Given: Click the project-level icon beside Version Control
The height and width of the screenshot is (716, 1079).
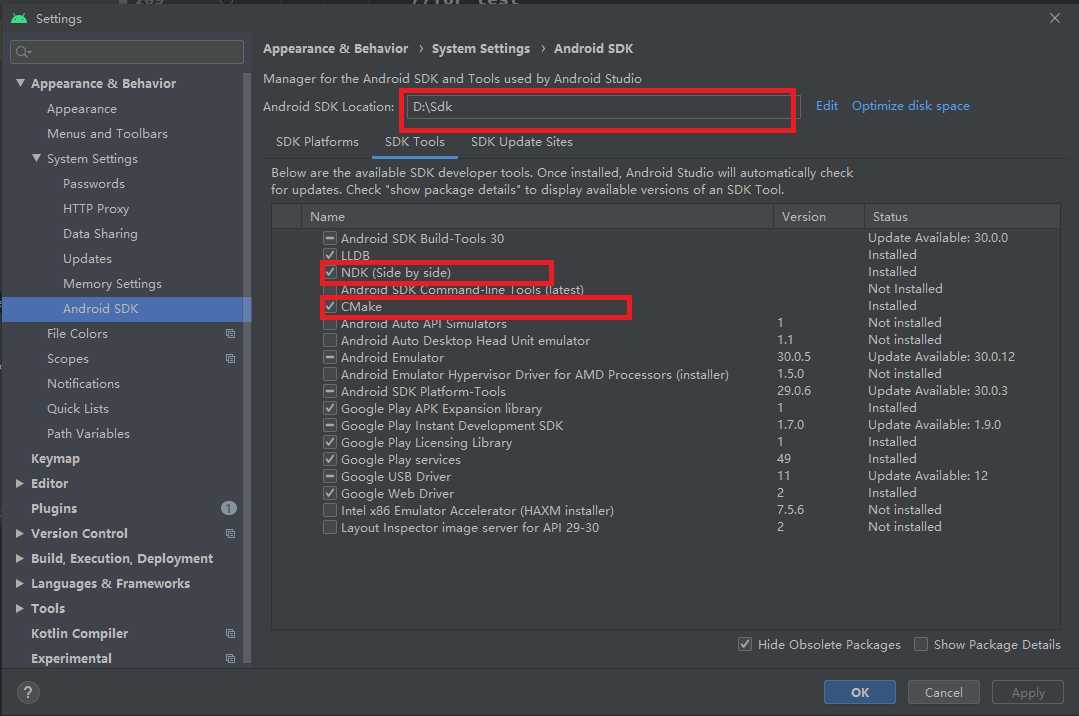Looking at the screenshot, I should [x=231, y=534].
